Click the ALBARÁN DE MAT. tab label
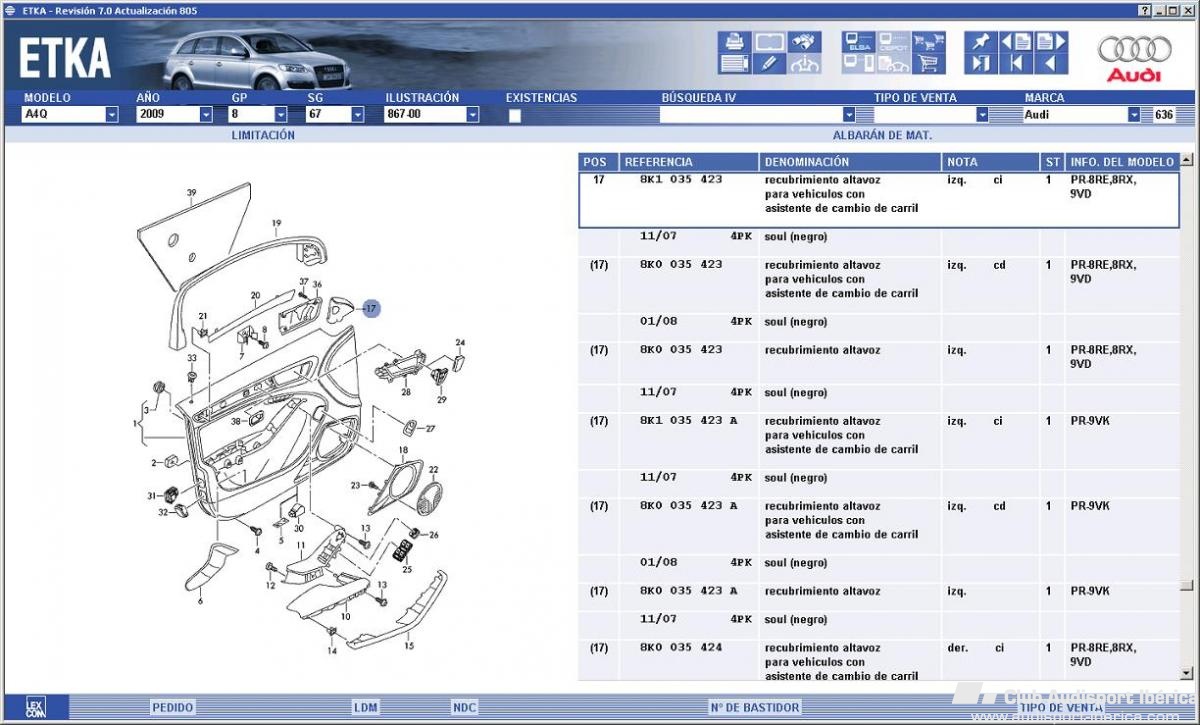 pos(882,135)
